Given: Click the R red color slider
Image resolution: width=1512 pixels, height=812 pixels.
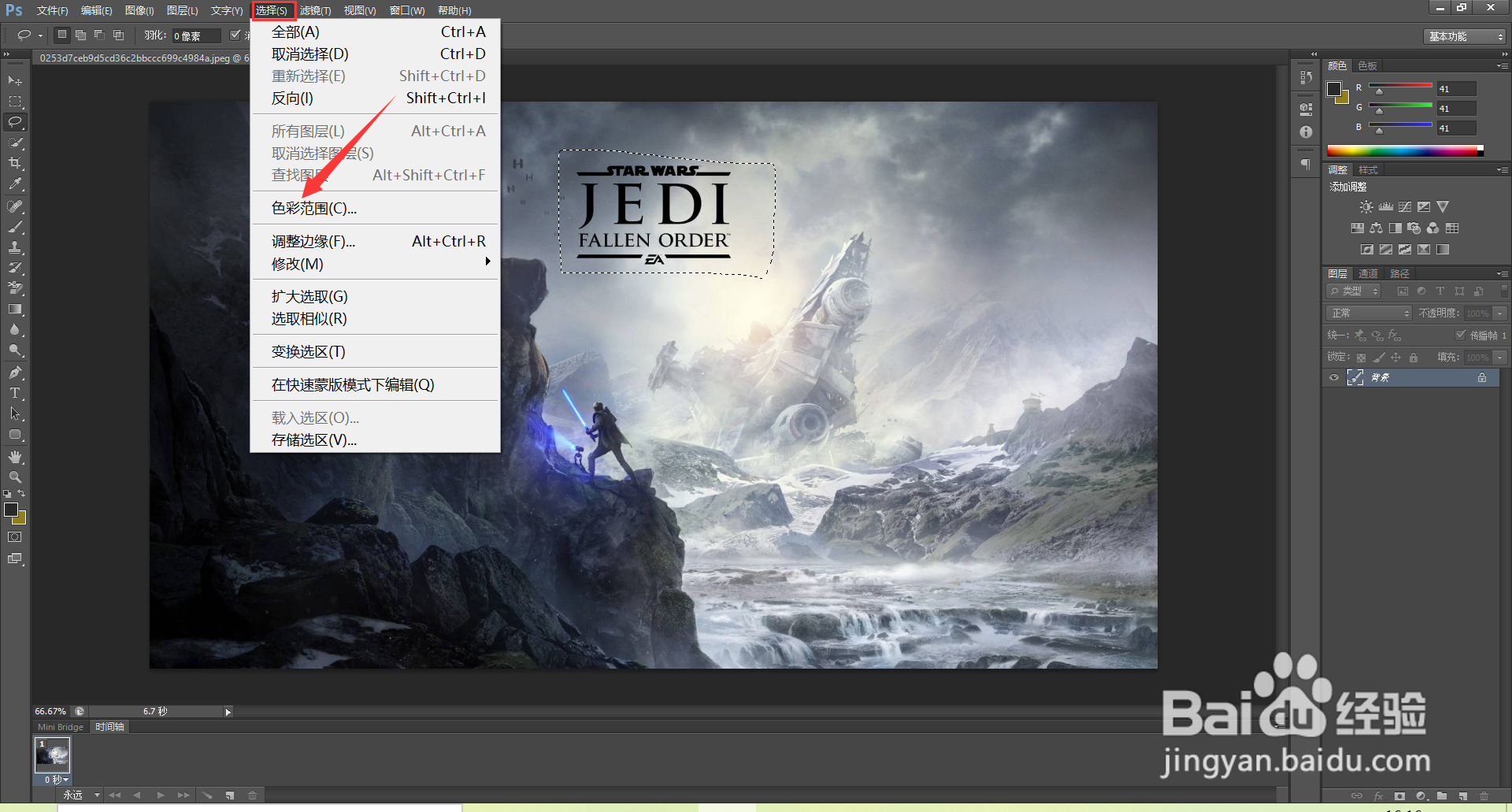Looking at the screenshot, I should coord(1400,87).
